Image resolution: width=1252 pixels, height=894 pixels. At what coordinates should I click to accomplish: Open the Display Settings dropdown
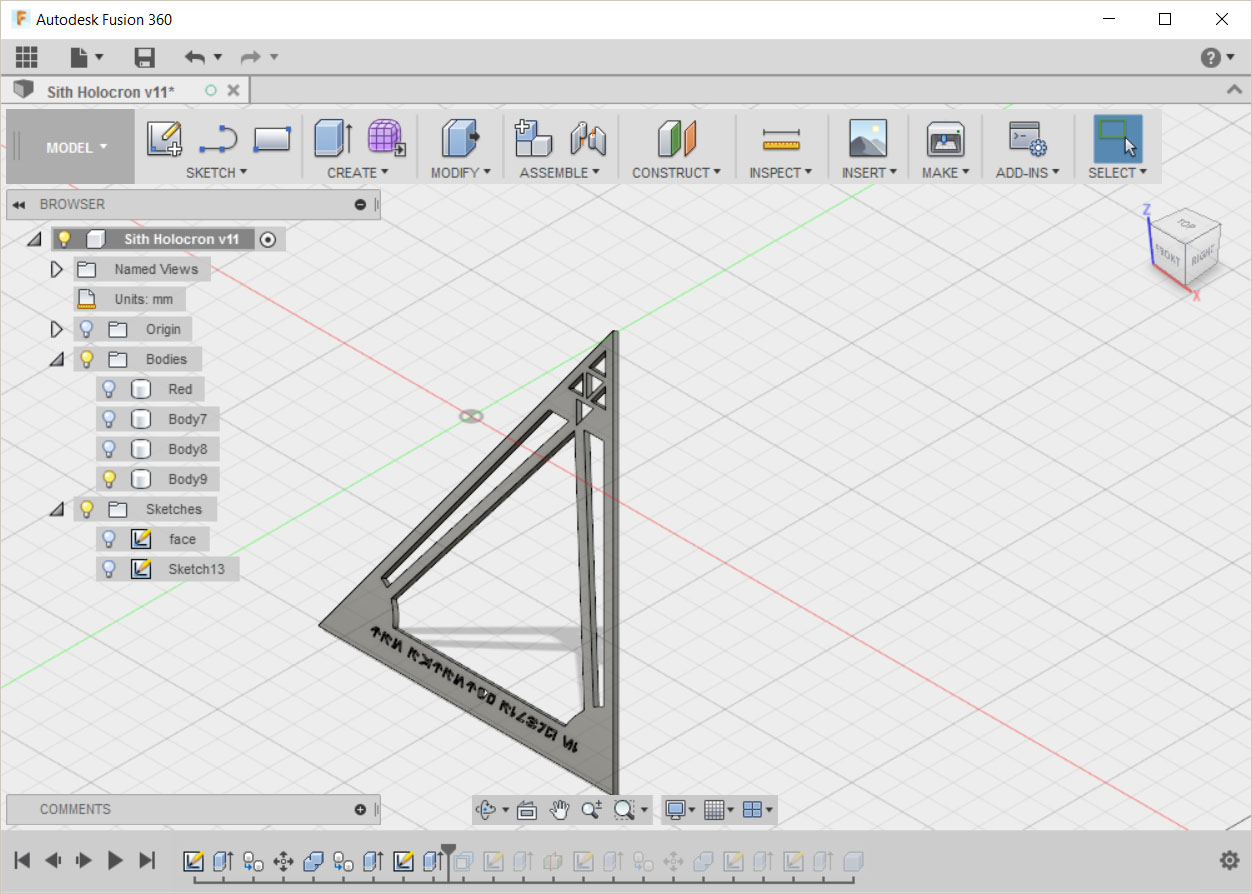click(679, 810)
